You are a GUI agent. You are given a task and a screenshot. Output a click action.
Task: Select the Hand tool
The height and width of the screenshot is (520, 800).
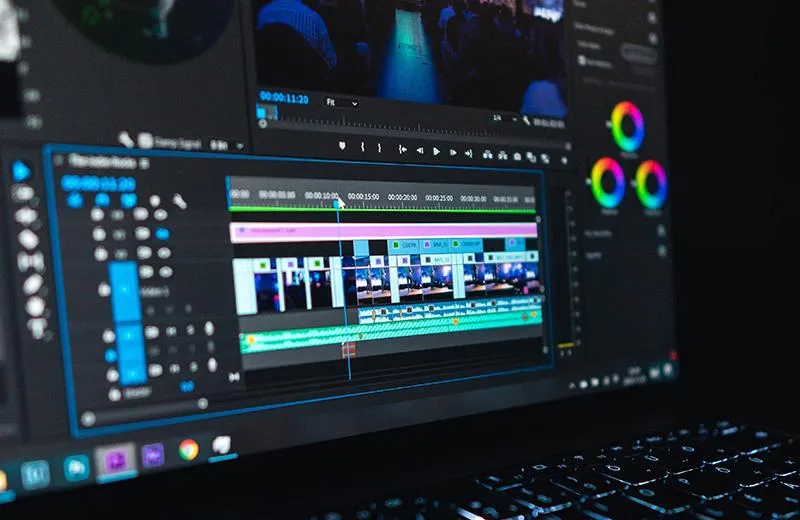click(35, 307)
